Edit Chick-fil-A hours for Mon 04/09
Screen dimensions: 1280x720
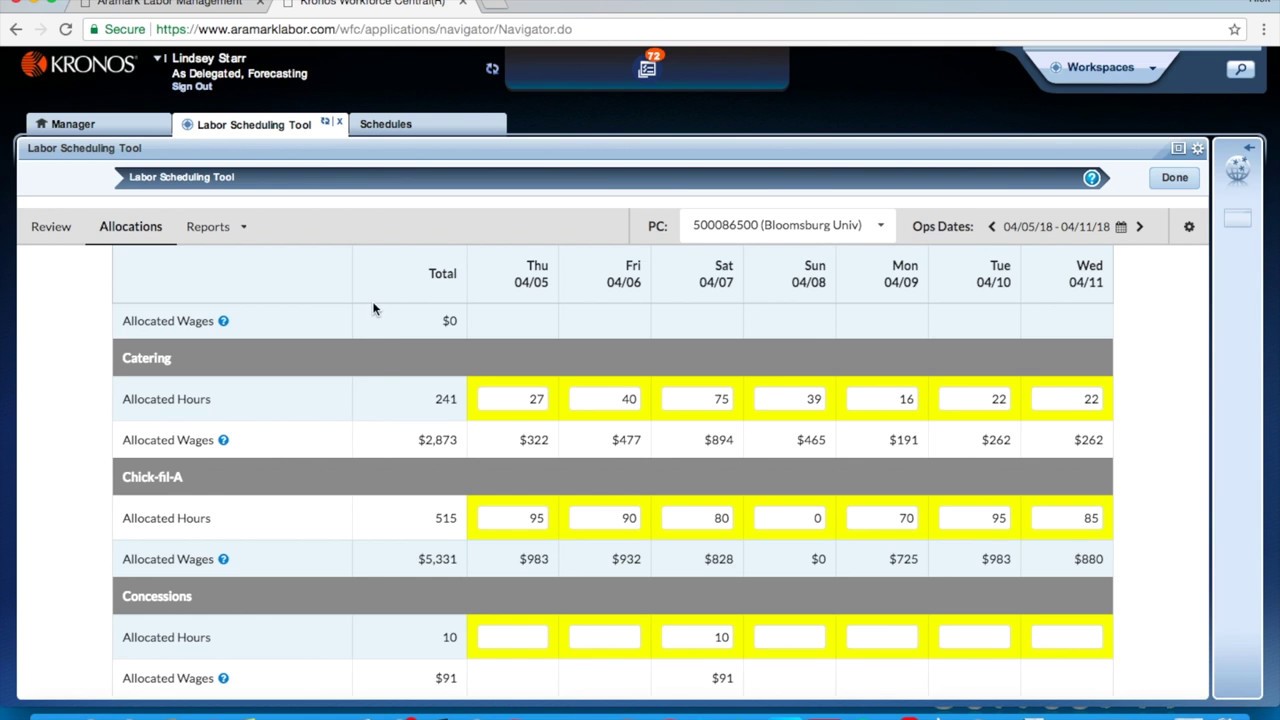click(x=882, y=518)
